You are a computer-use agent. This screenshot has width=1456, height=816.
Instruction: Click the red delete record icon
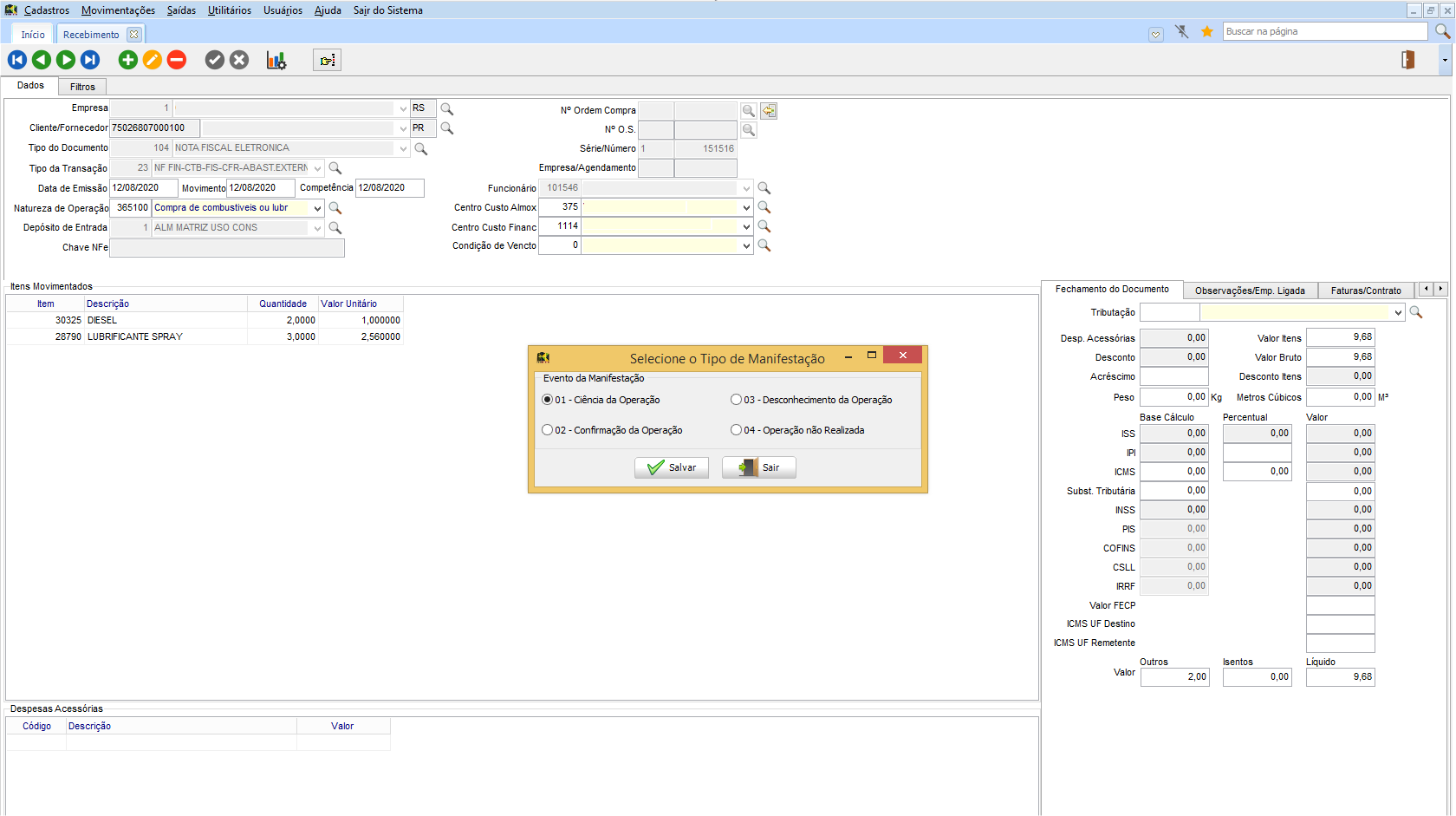coord(177,60)
